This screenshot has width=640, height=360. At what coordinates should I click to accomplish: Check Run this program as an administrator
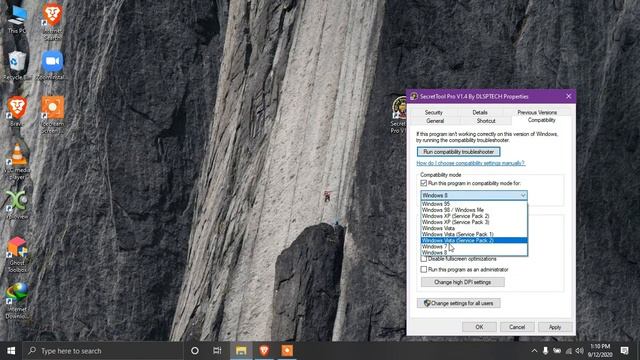[x=424, y=269]
